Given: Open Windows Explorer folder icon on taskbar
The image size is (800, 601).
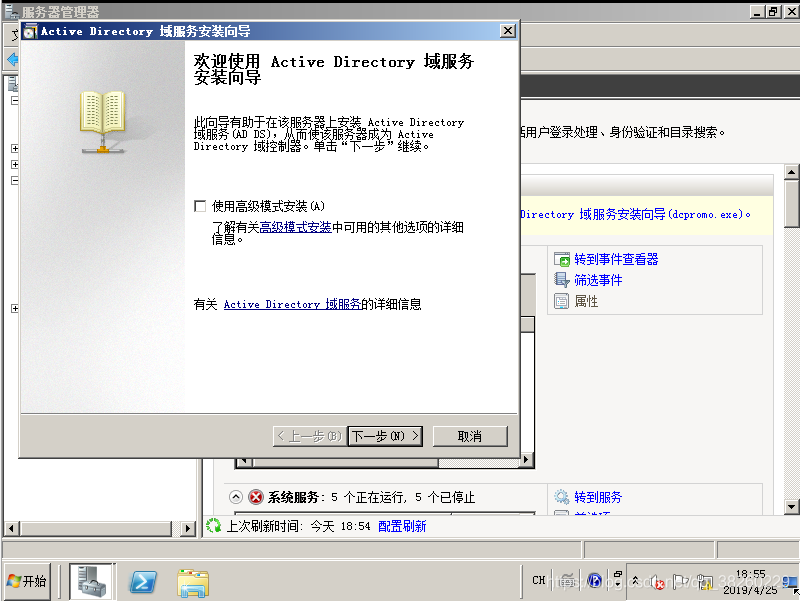Looking at the screenshot, I should point(193,583).
